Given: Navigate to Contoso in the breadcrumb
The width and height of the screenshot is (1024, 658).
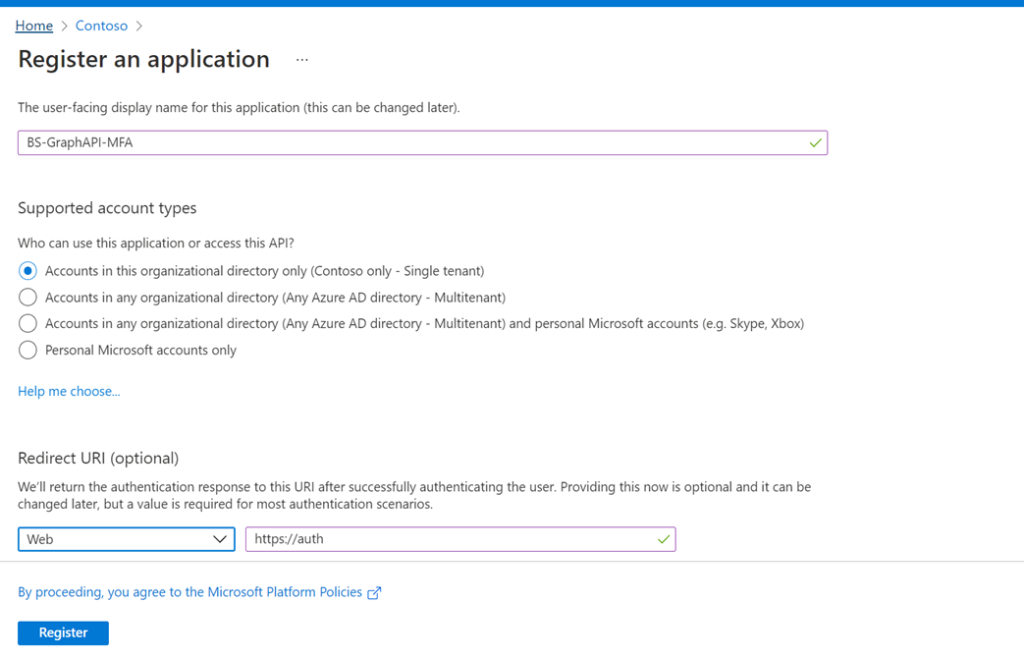Looking at the screenshot, I should [101, 26].
